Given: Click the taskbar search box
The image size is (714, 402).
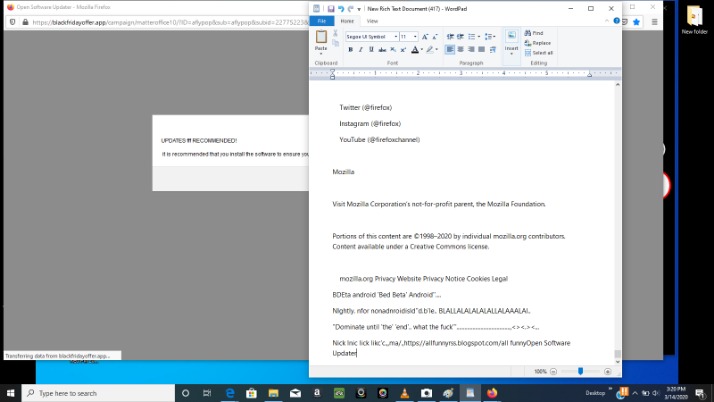Looking at the screenshot, I should point(98,393).
